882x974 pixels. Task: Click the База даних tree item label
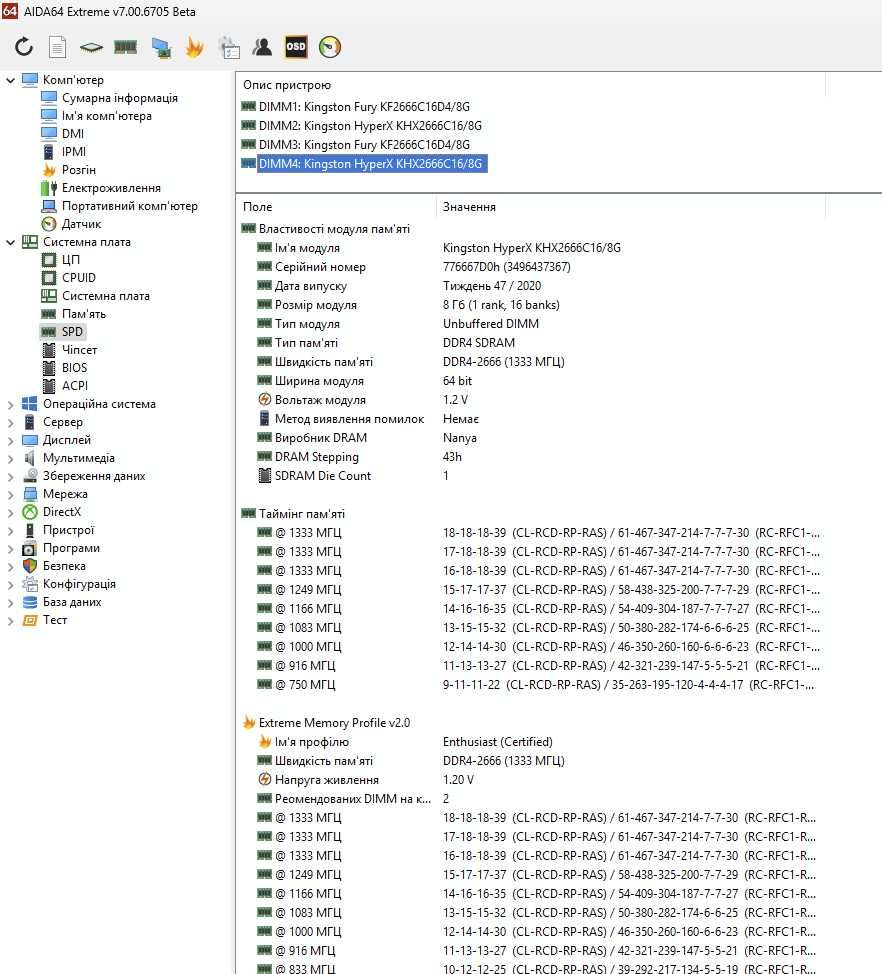pos(71,602)
